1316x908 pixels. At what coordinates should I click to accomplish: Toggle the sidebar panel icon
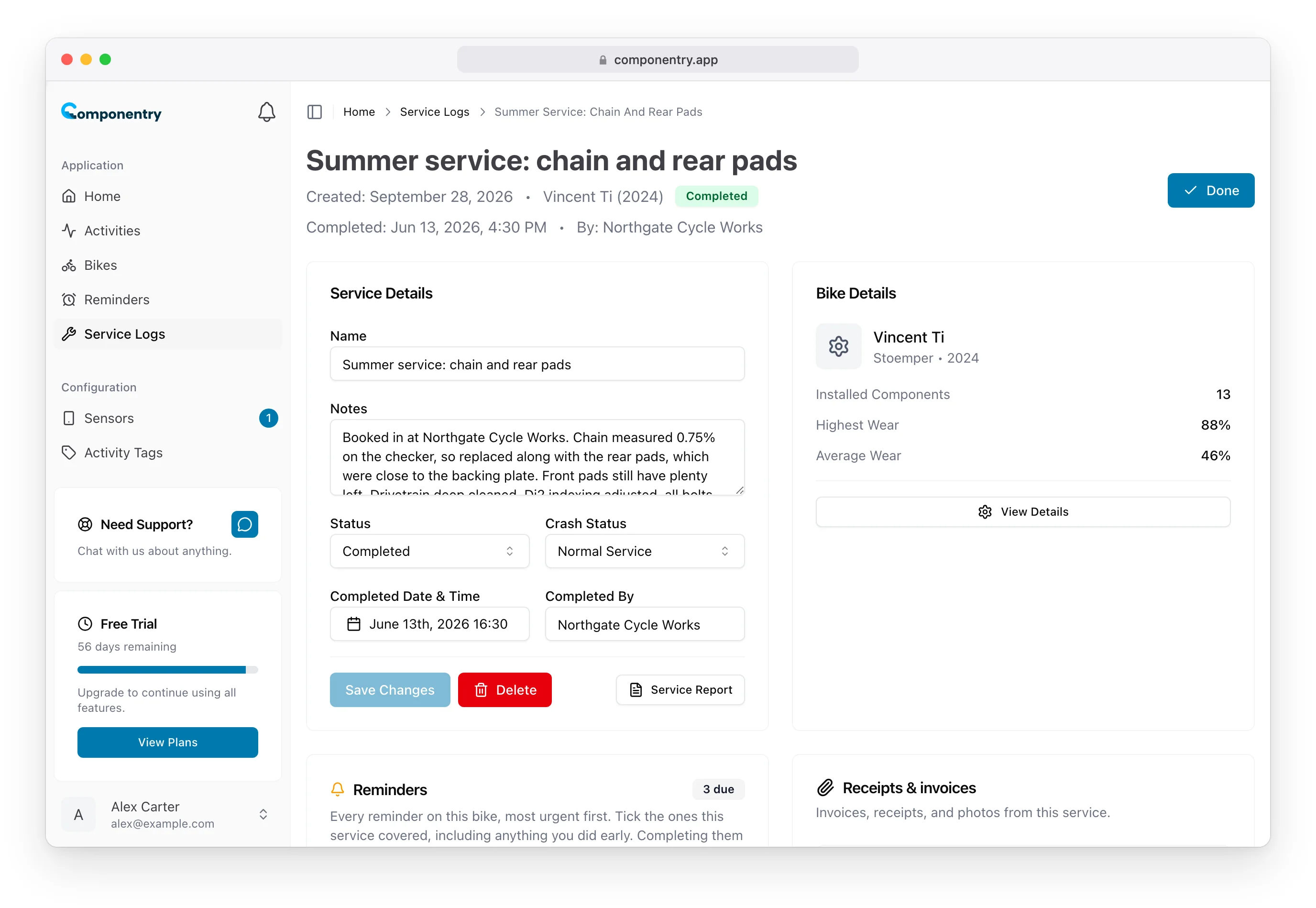coord(315,112)
